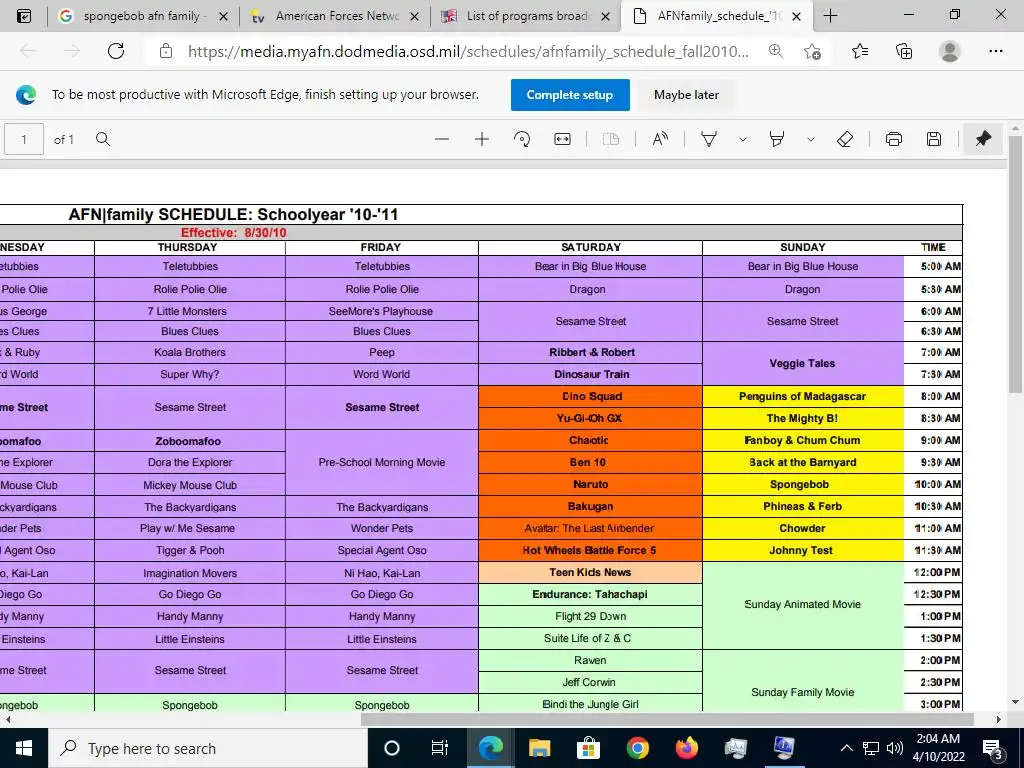The image size is (1024, 768).
Task: Print the PDF document
Action: [894, 139]
